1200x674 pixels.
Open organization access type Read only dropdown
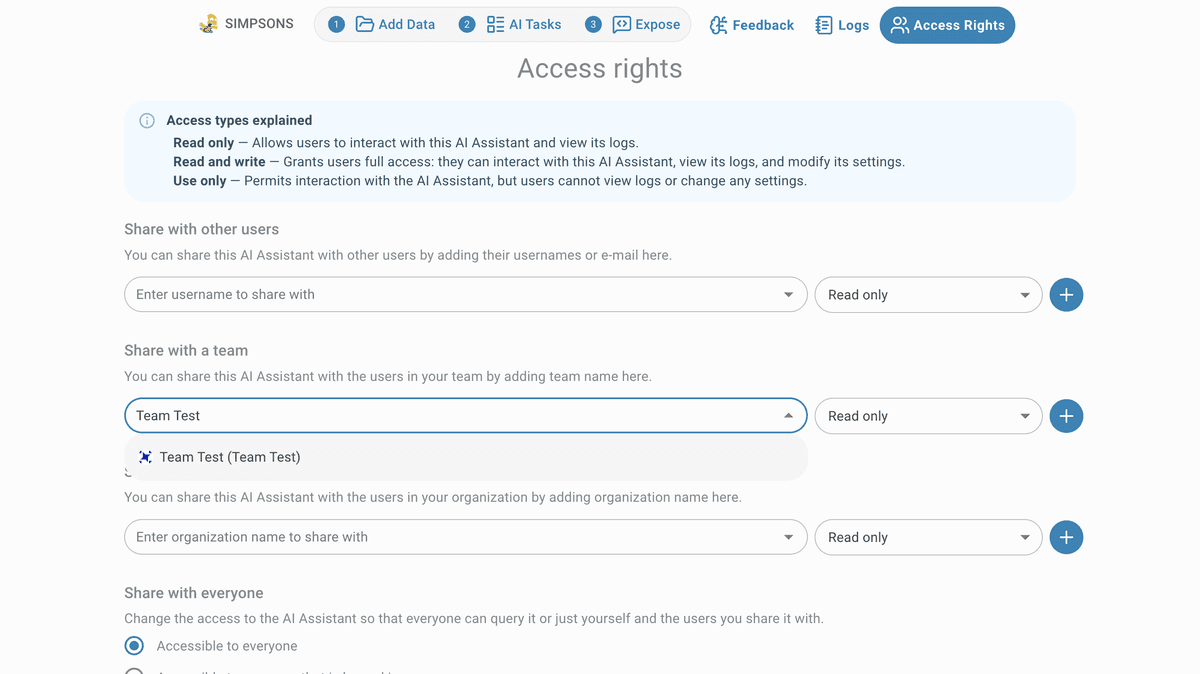[928, 537]
